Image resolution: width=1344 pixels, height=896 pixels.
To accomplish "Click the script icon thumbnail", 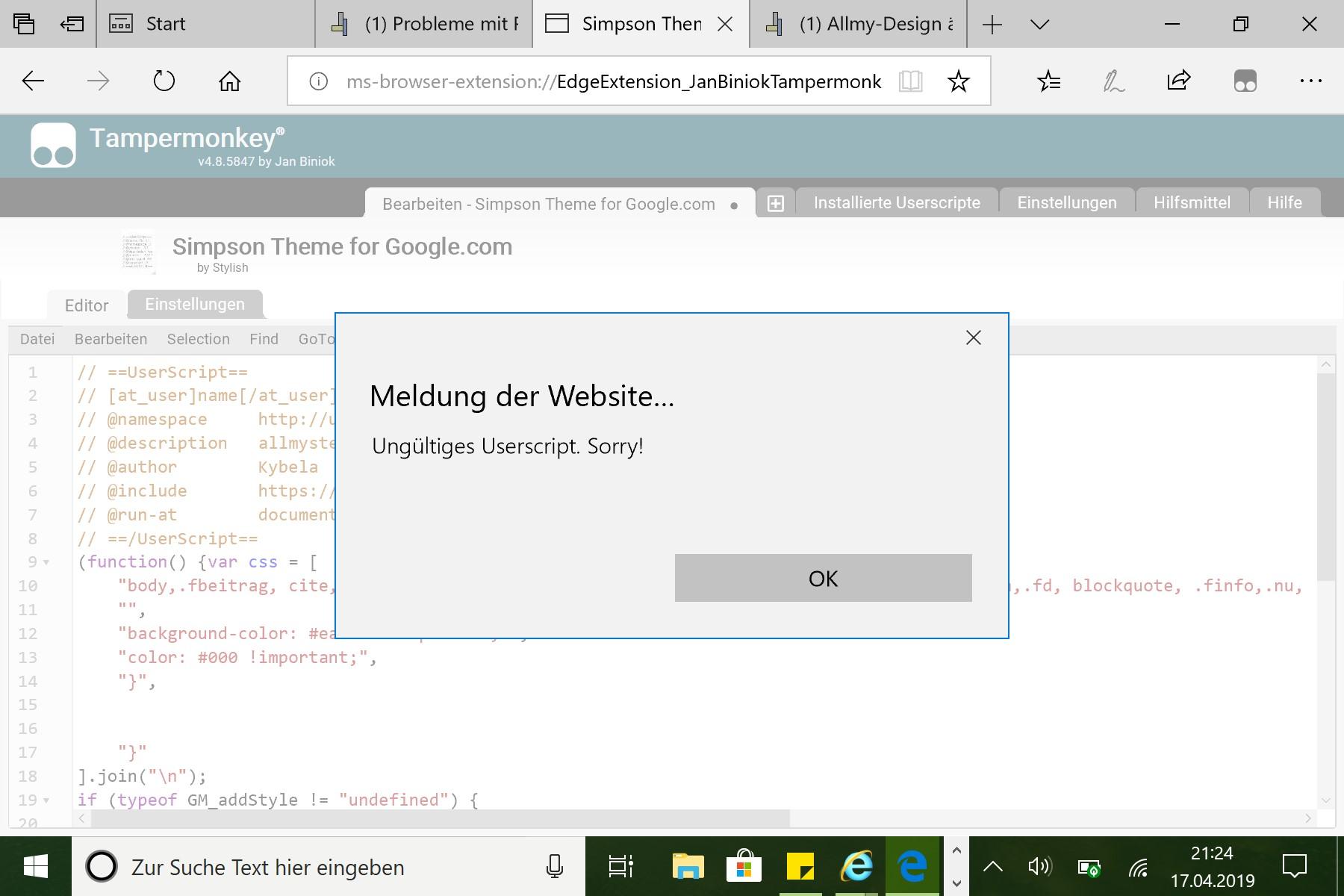I will 138,252.
